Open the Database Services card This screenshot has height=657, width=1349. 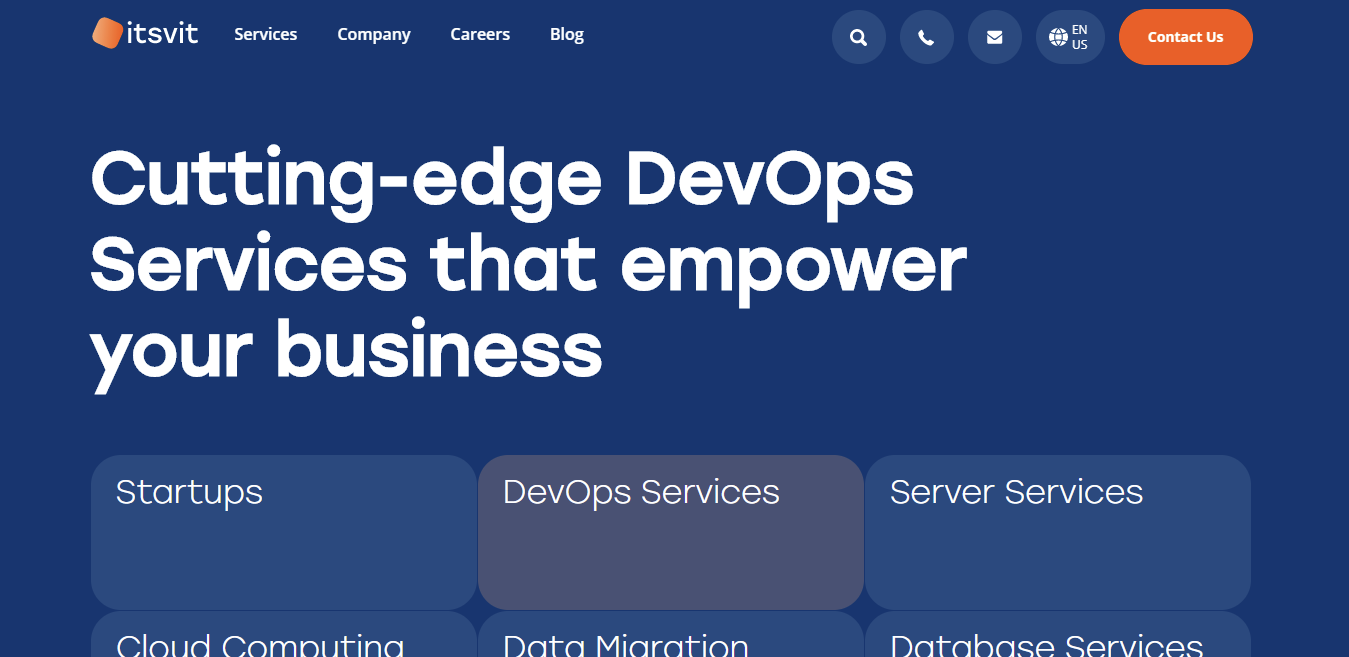(x=1058, y=634)
